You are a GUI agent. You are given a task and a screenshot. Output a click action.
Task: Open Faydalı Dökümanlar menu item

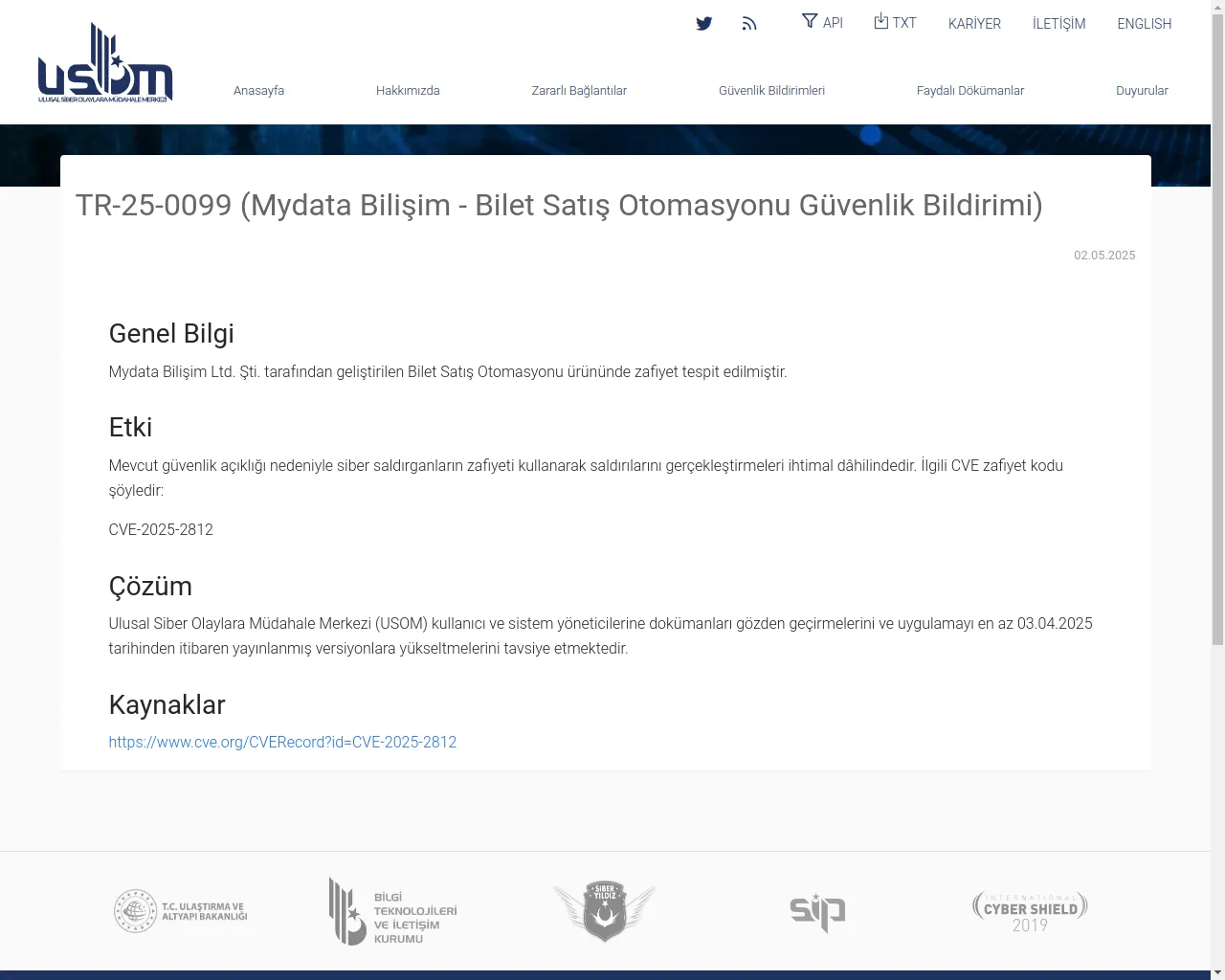point(970,91)
